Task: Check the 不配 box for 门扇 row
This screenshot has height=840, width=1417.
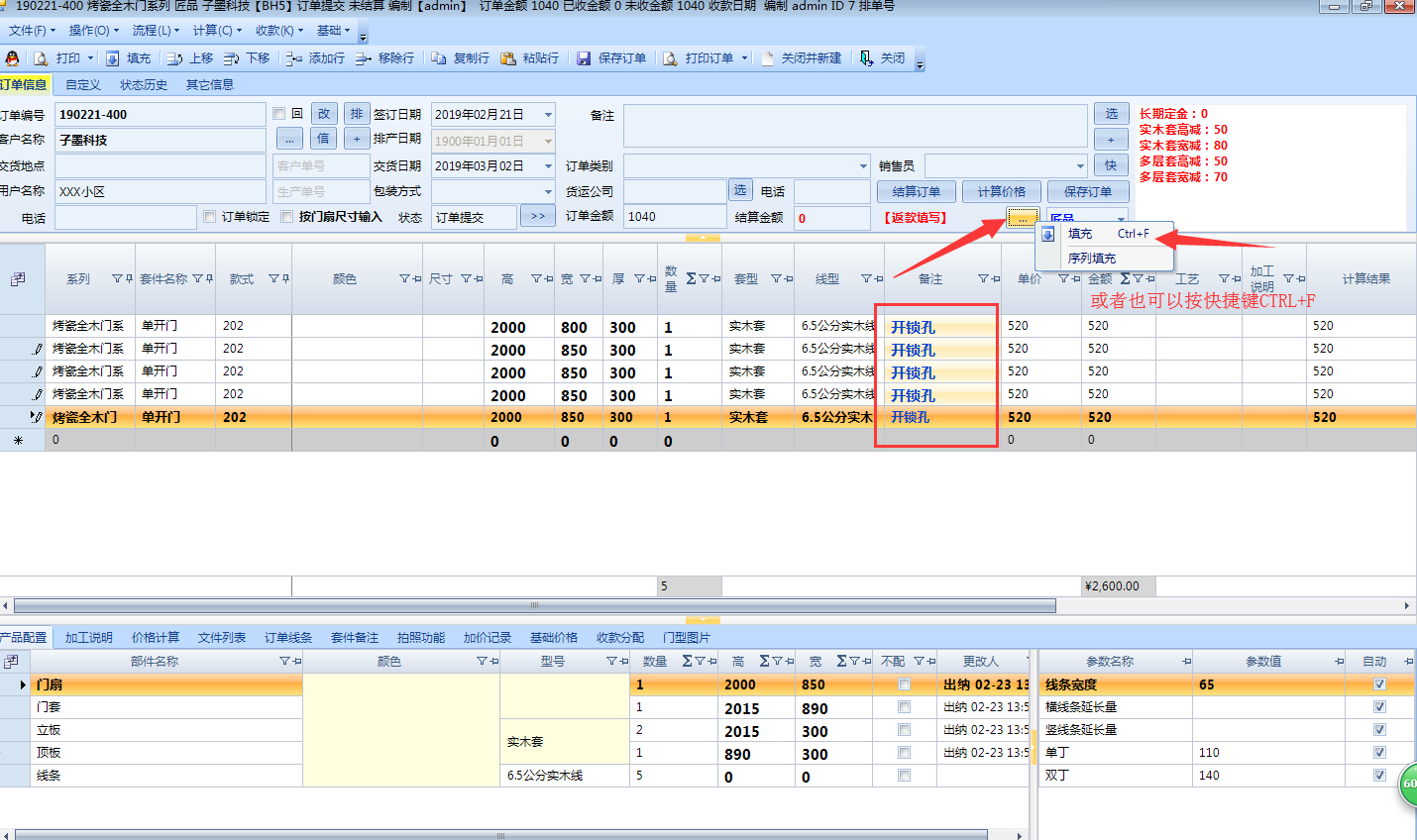Action: click(904, 684)
